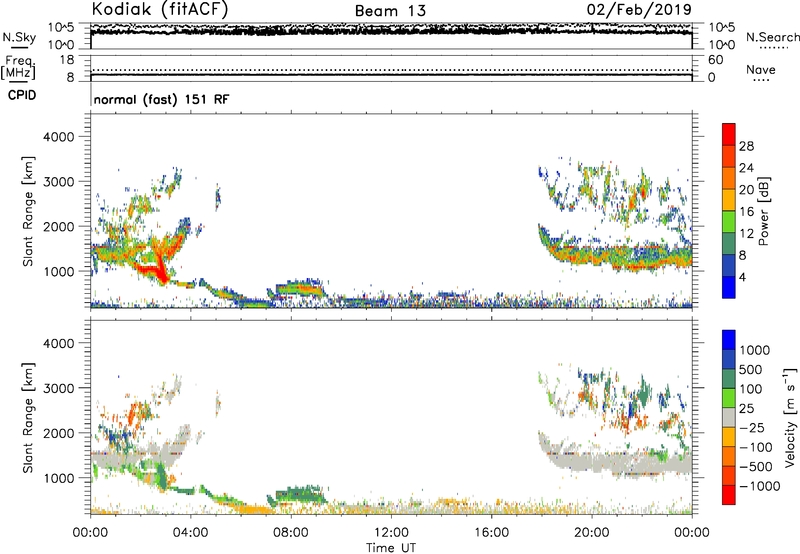
Task: Click the 'Time UT' axis label
Action: pyautogui.click(x=391, y=547)
